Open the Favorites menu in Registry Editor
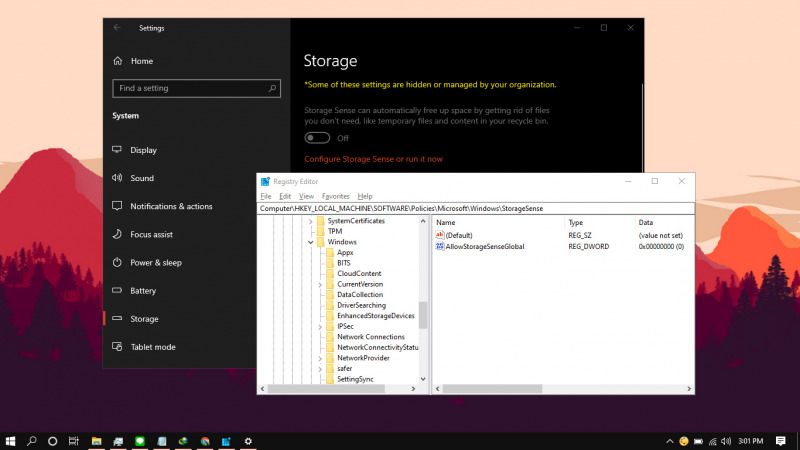This screenshot has height=450, width=800. tap(335, 196)
